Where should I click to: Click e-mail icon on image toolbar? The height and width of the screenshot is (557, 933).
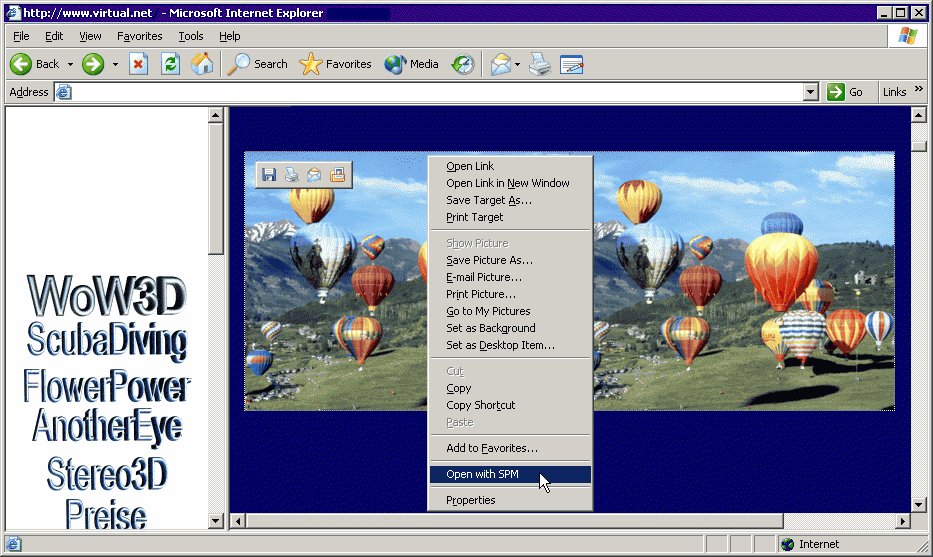coord(314,175)
